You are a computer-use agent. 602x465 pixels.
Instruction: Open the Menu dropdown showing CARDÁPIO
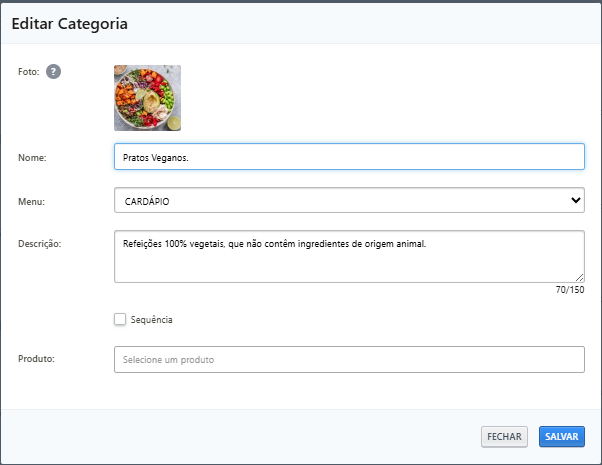(x=349, y=200)
